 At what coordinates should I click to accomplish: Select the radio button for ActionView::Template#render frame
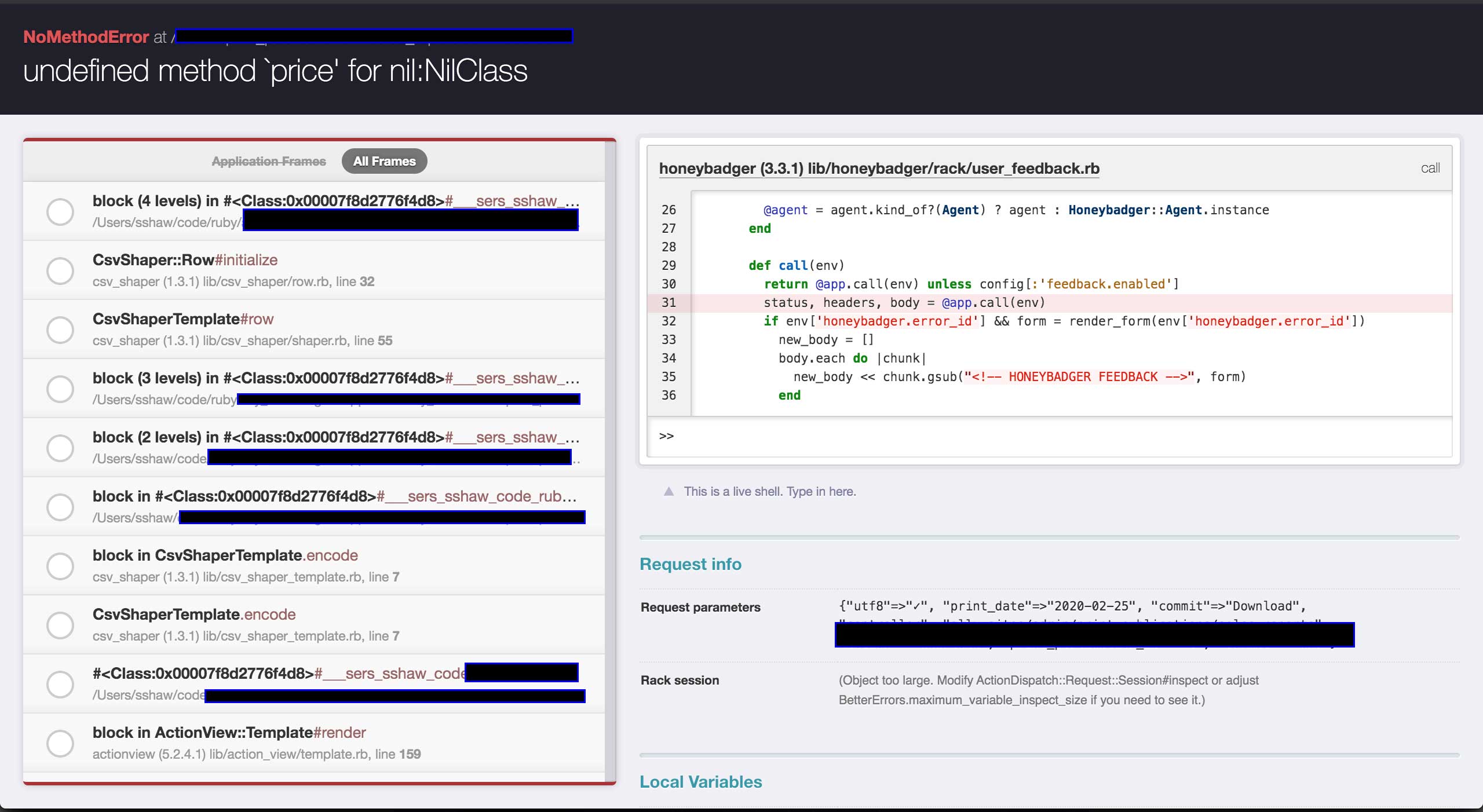(x=60, y=743)
